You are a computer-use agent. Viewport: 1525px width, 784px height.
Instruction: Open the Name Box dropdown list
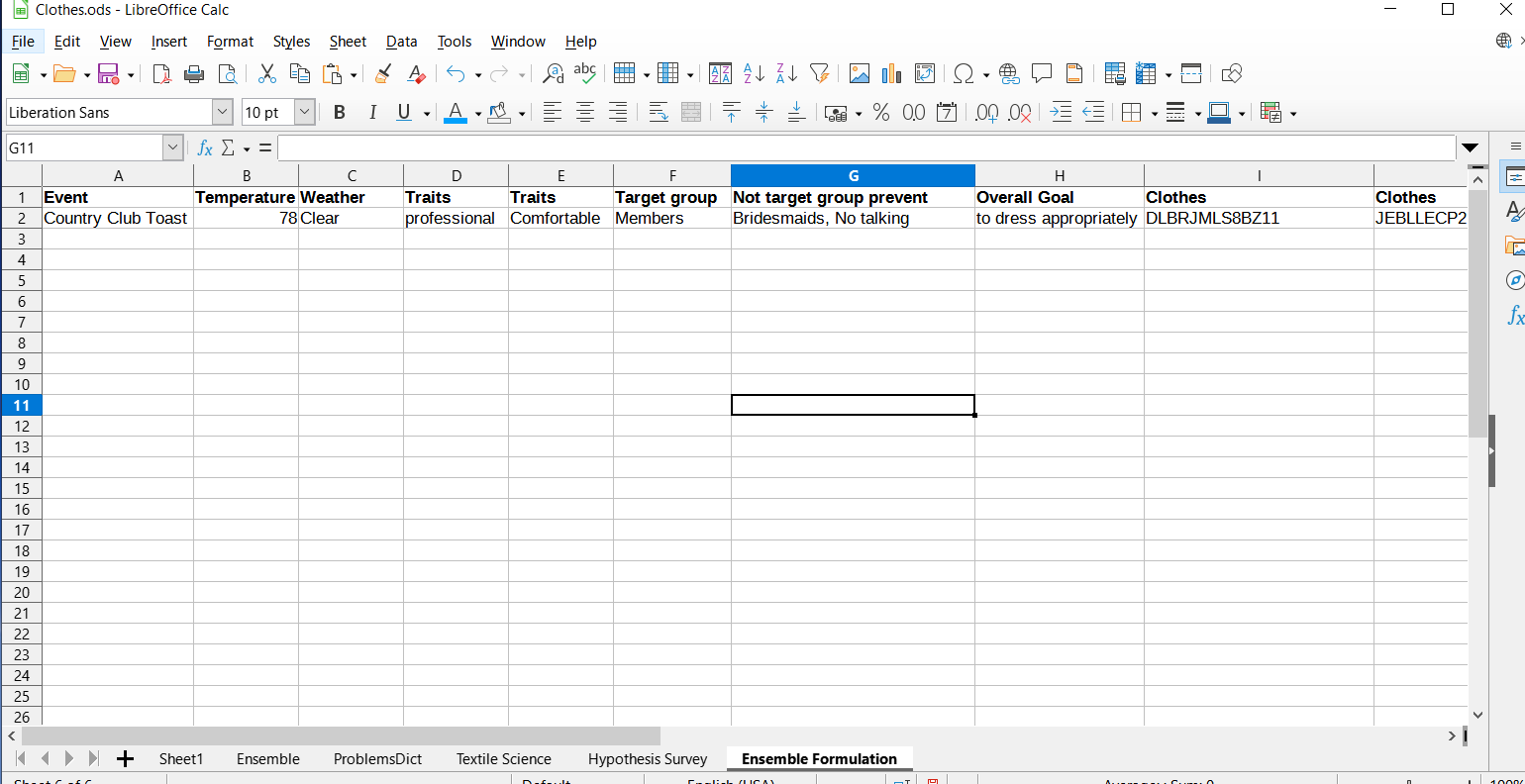(x=173, y=148)
